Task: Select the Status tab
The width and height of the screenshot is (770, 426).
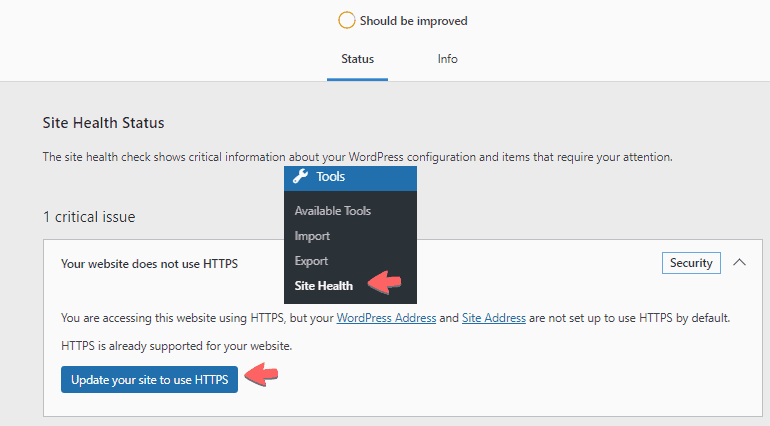Action: [x=358, y=59]
